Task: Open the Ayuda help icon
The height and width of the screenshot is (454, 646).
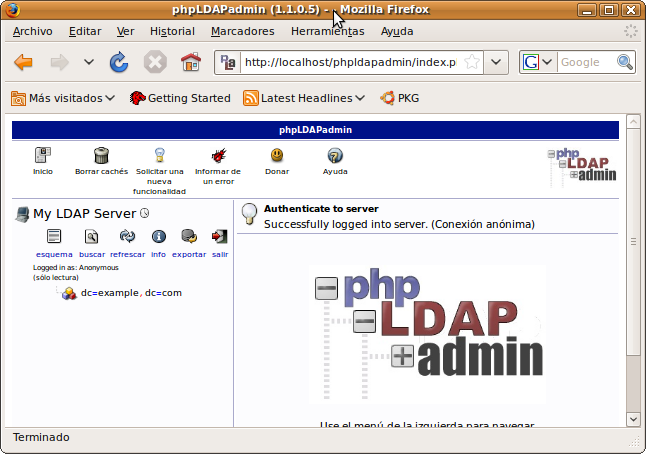Action: click(x=335, y=155)
